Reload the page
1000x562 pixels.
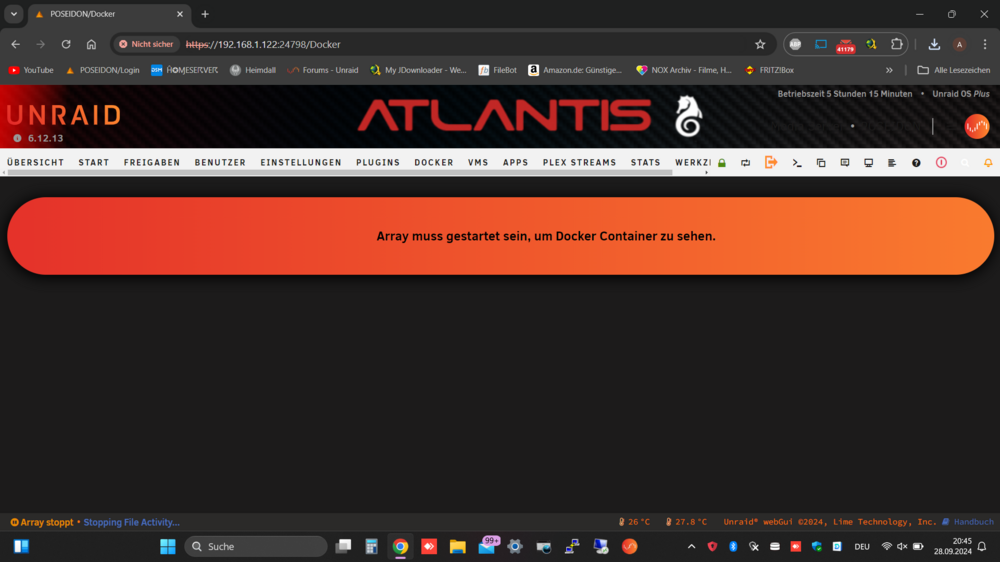point(66,44)
